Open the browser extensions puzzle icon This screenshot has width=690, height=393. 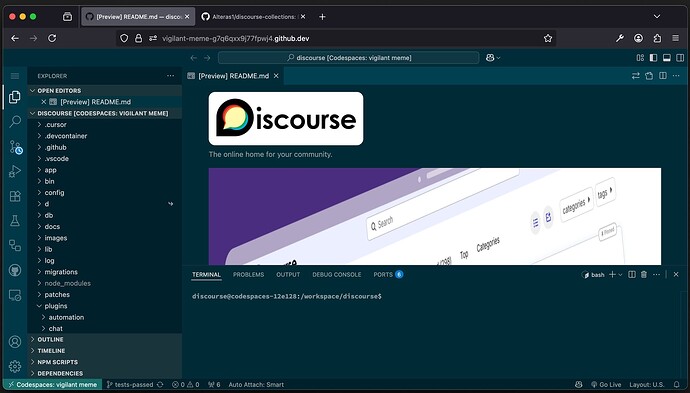(x=657, y=38)
